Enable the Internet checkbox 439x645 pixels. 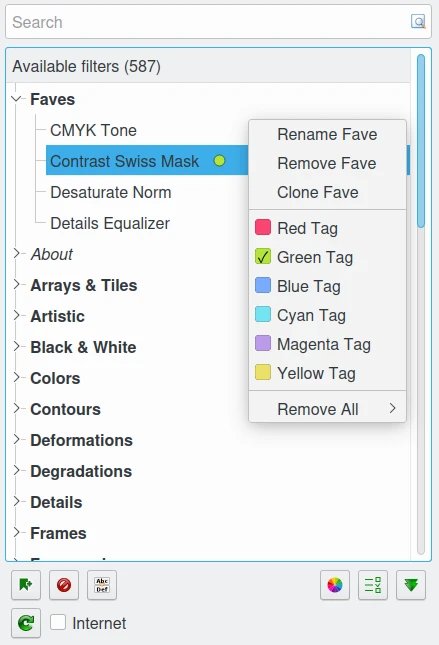tap(58, 622)
